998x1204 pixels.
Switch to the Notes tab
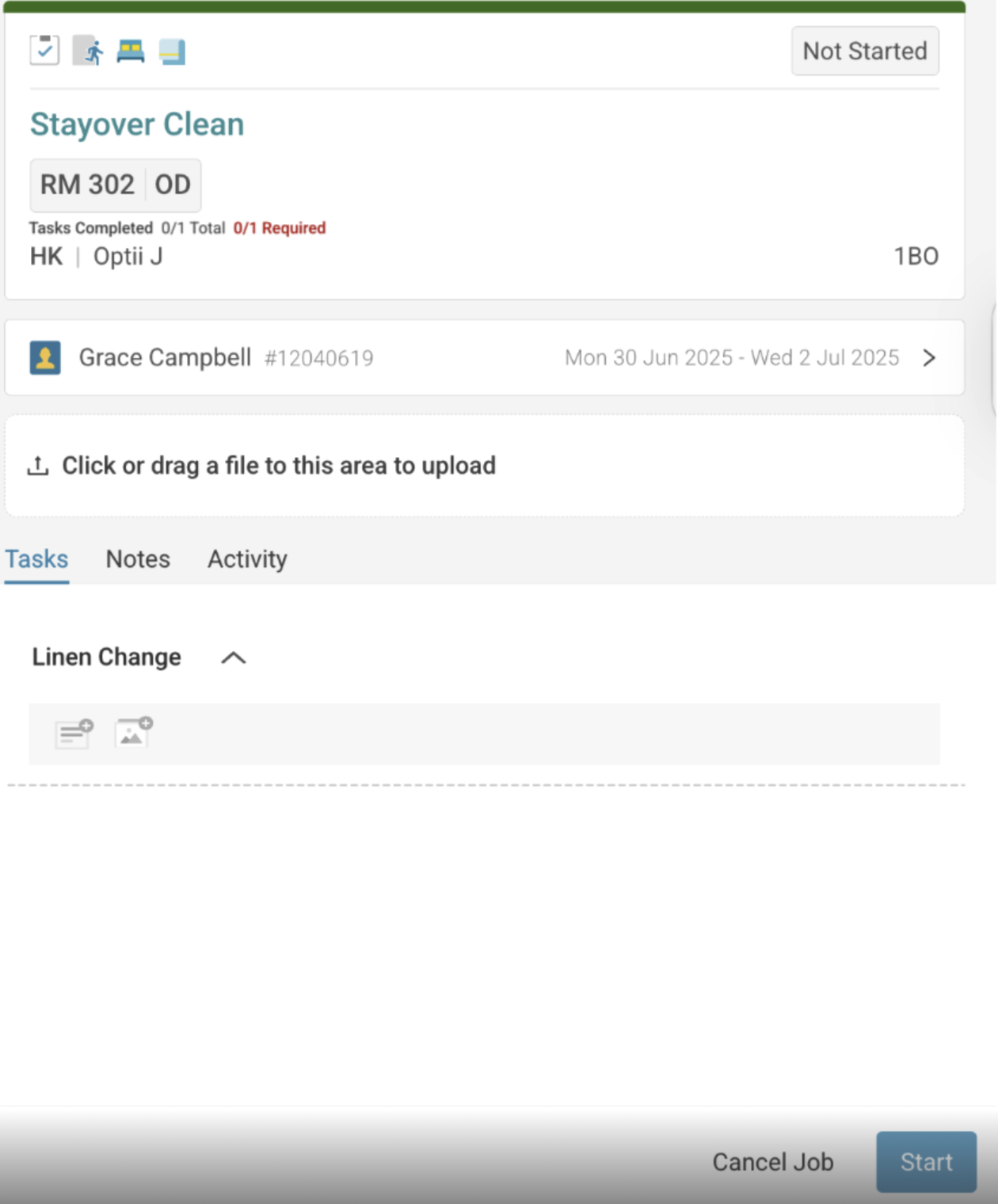click(138, 559)
